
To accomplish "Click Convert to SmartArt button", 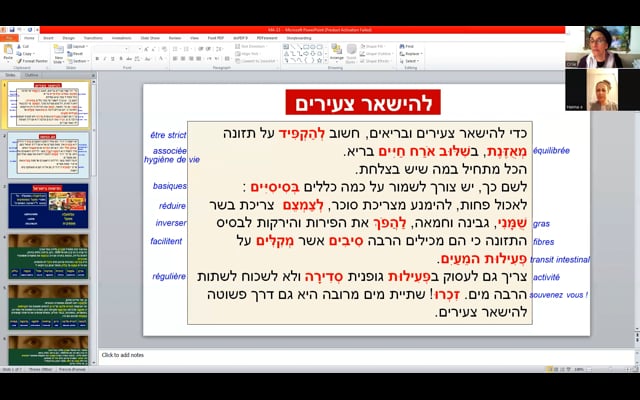I will 256,61.
